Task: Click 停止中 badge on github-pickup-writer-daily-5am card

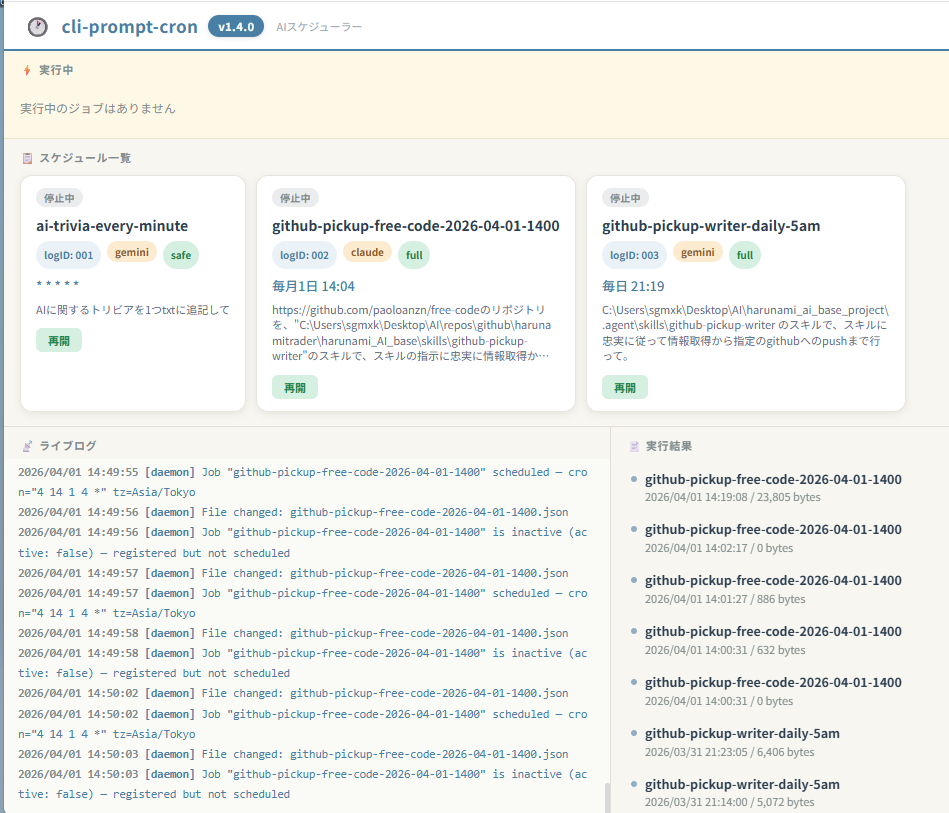Action: click(625, 198)
